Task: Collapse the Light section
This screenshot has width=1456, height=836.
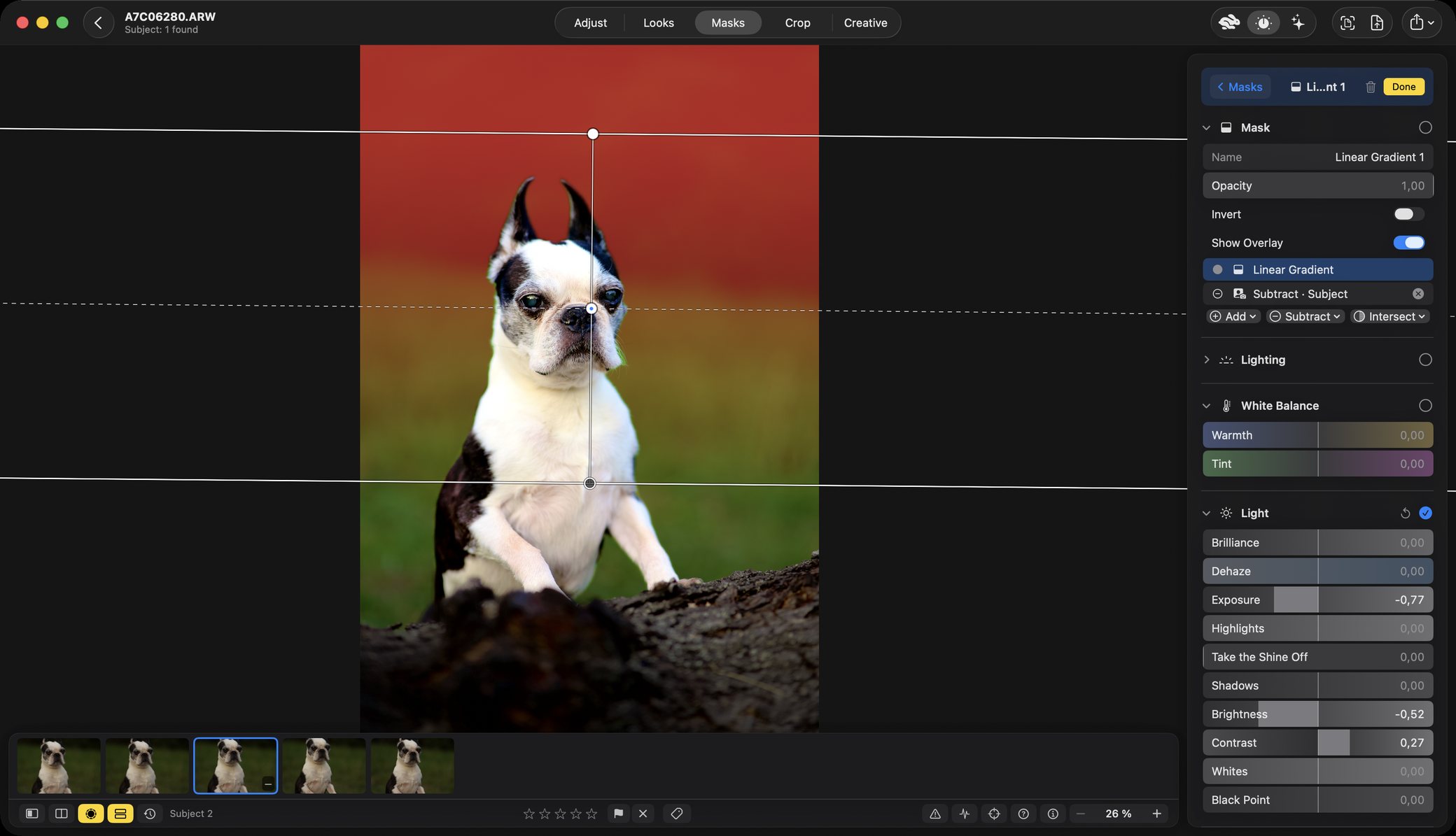Action: pos(1206,513)
